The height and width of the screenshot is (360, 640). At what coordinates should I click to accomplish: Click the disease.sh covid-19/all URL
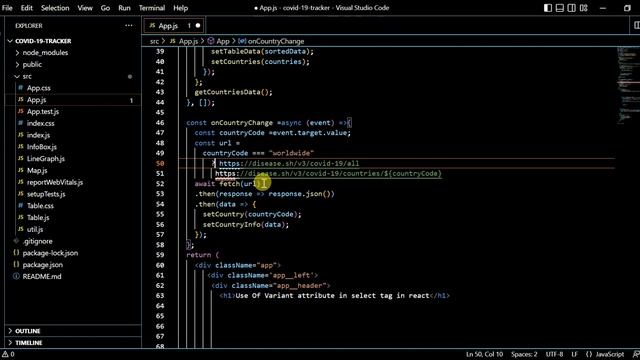click(289, 164)
